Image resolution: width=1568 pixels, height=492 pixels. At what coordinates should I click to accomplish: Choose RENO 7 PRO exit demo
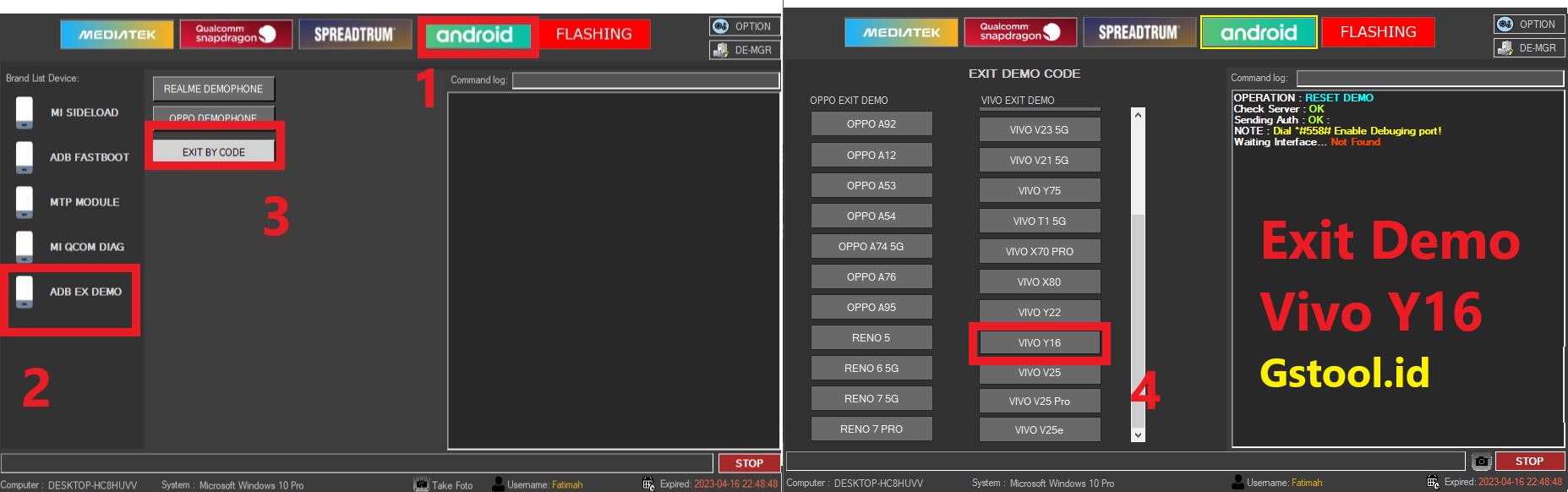pyautogui.click(x=871, y=429)
